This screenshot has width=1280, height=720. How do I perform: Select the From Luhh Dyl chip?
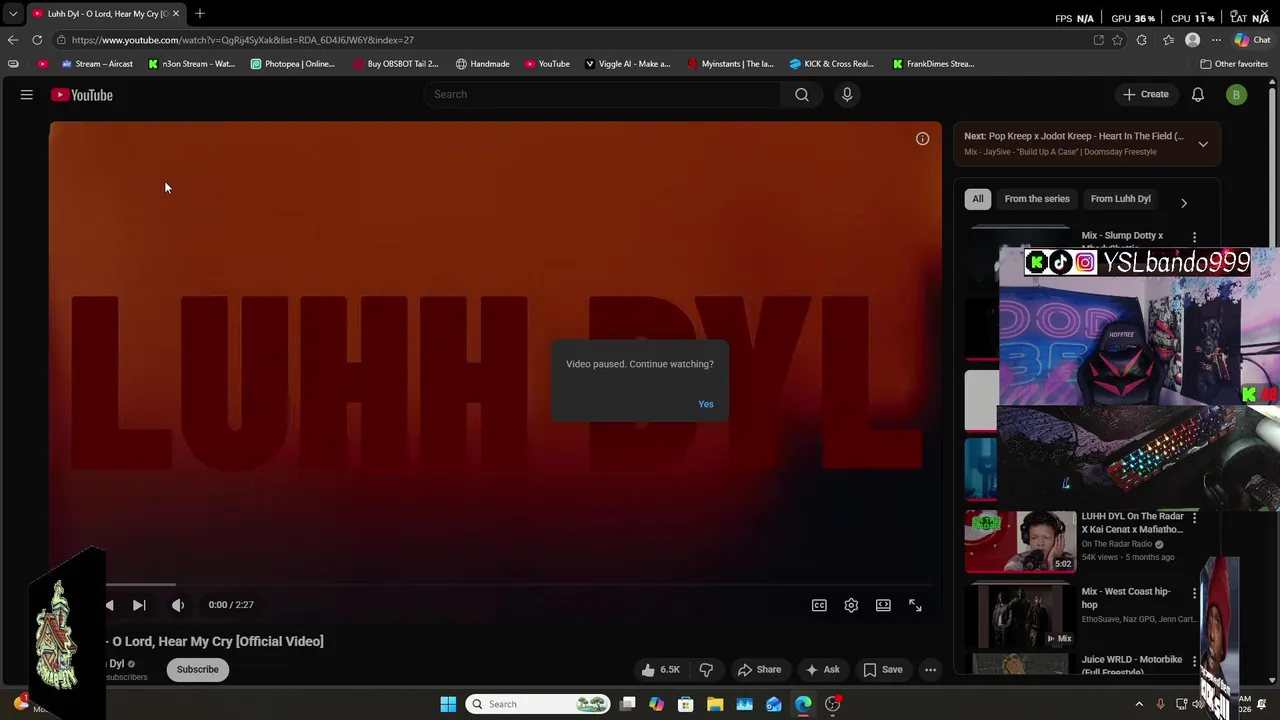[1121, 199]
